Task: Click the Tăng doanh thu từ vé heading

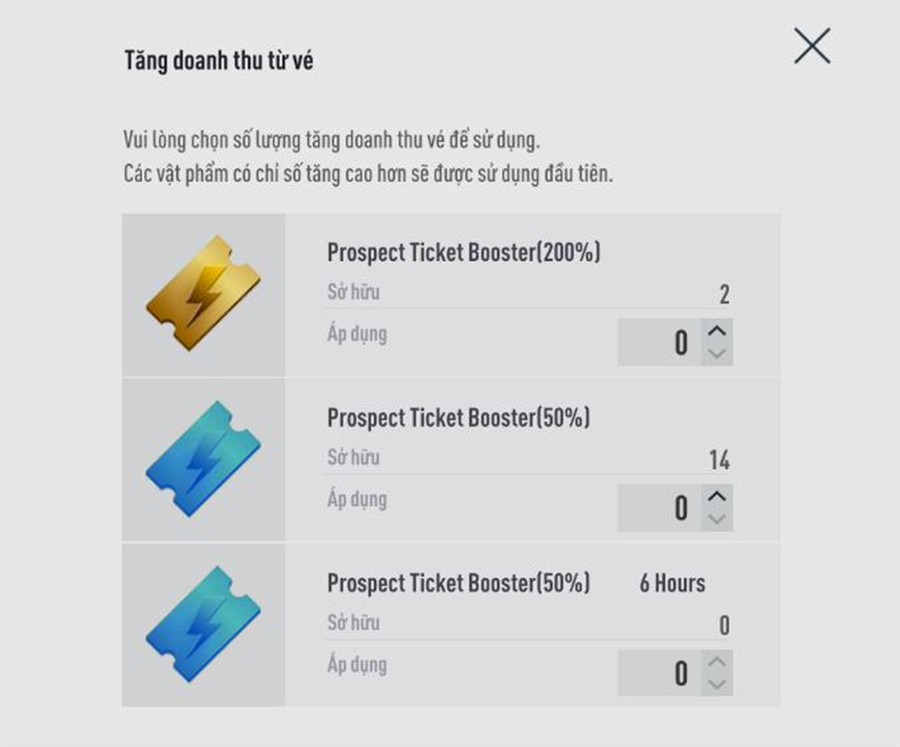Action: point(219,60)
